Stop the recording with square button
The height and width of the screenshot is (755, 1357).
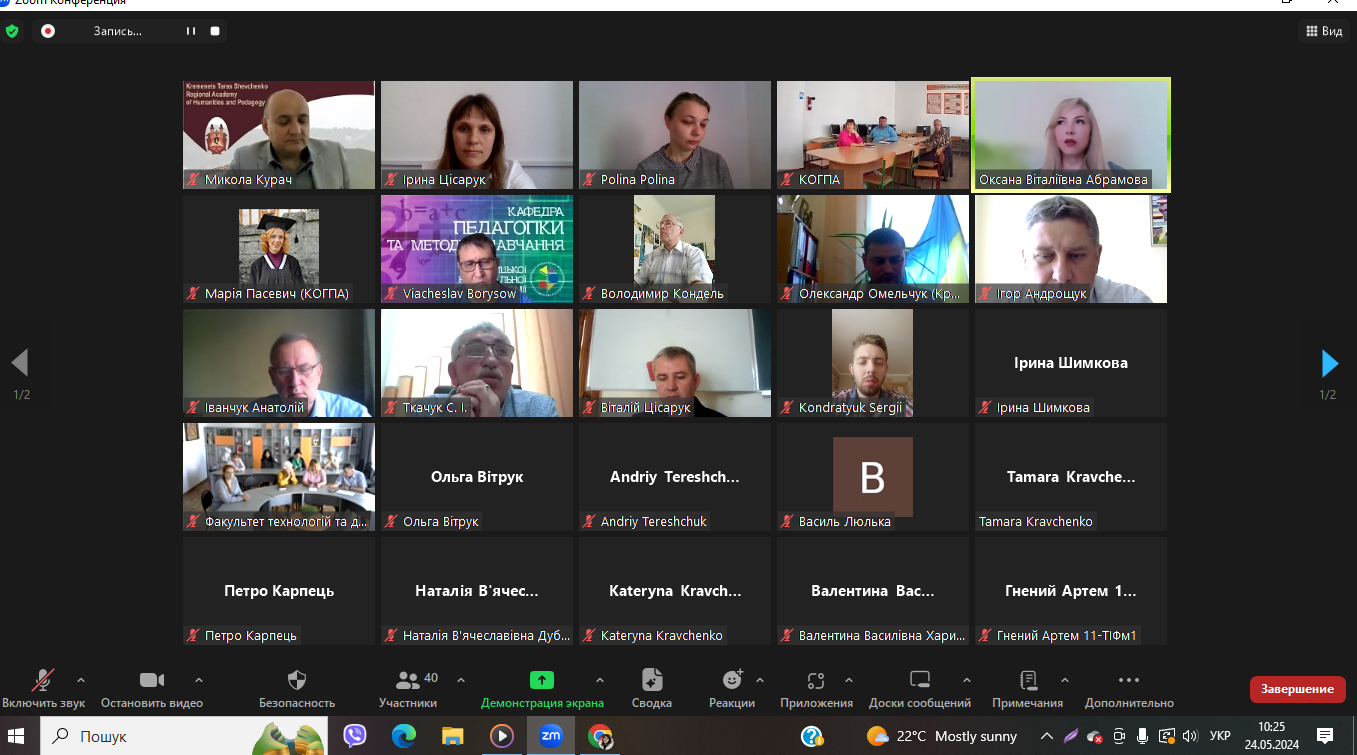pyautogui.click(x=215, y=31)
